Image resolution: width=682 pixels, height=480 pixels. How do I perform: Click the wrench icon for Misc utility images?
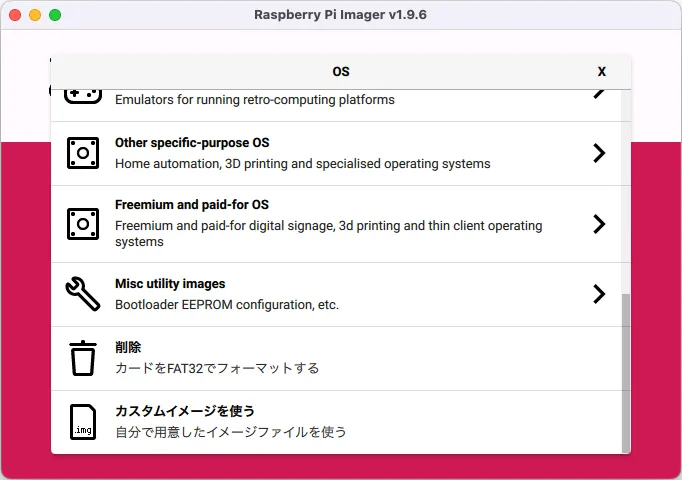(x=83, y=294)
